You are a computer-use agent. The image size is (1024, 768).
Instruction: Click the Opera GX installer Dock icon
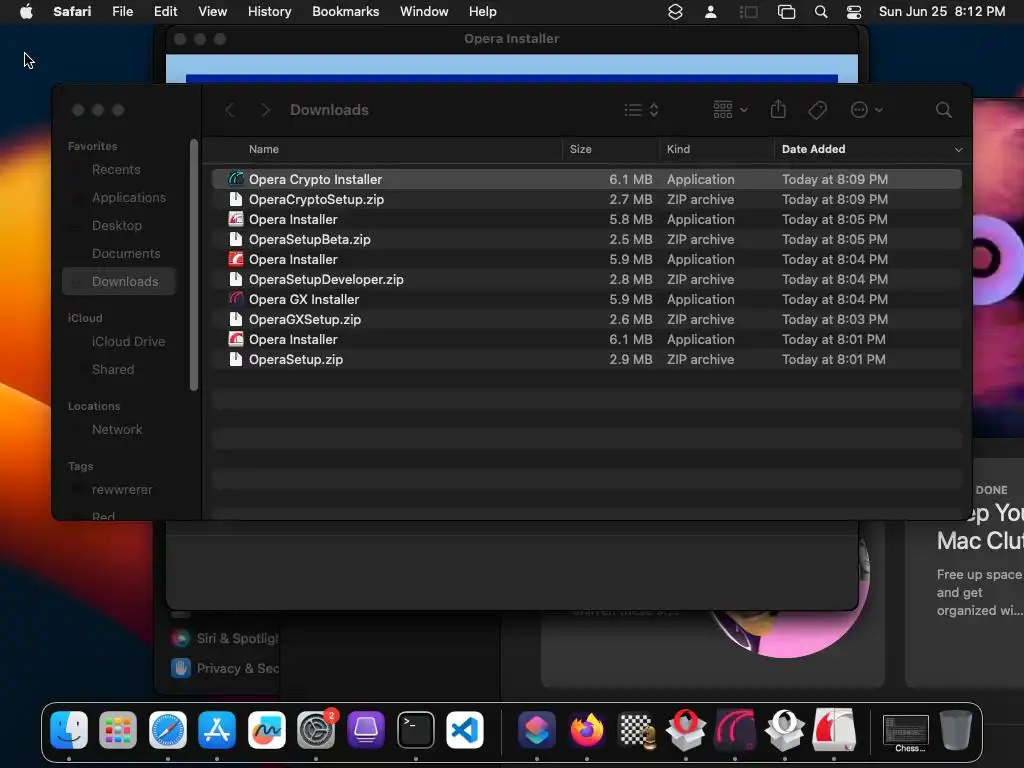(735, 729)
